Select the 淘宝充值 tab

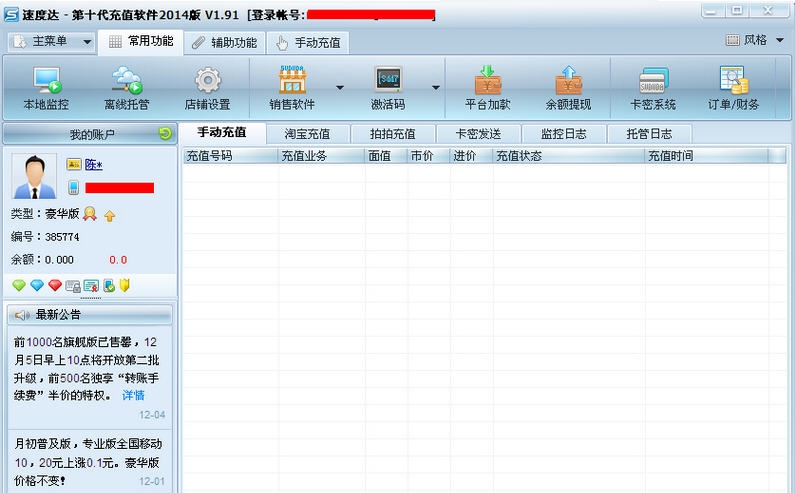click(307, 134)
